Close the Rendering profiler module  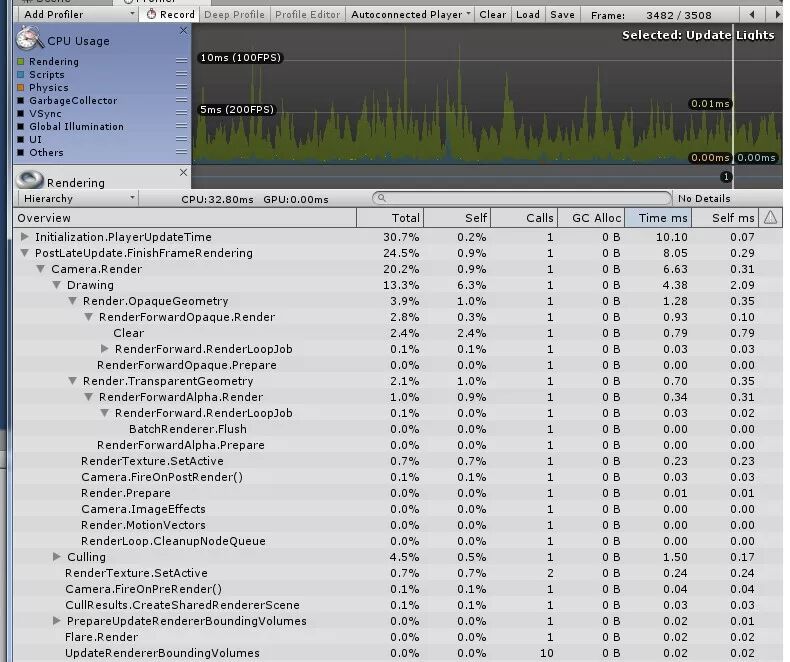coord(183,172)
